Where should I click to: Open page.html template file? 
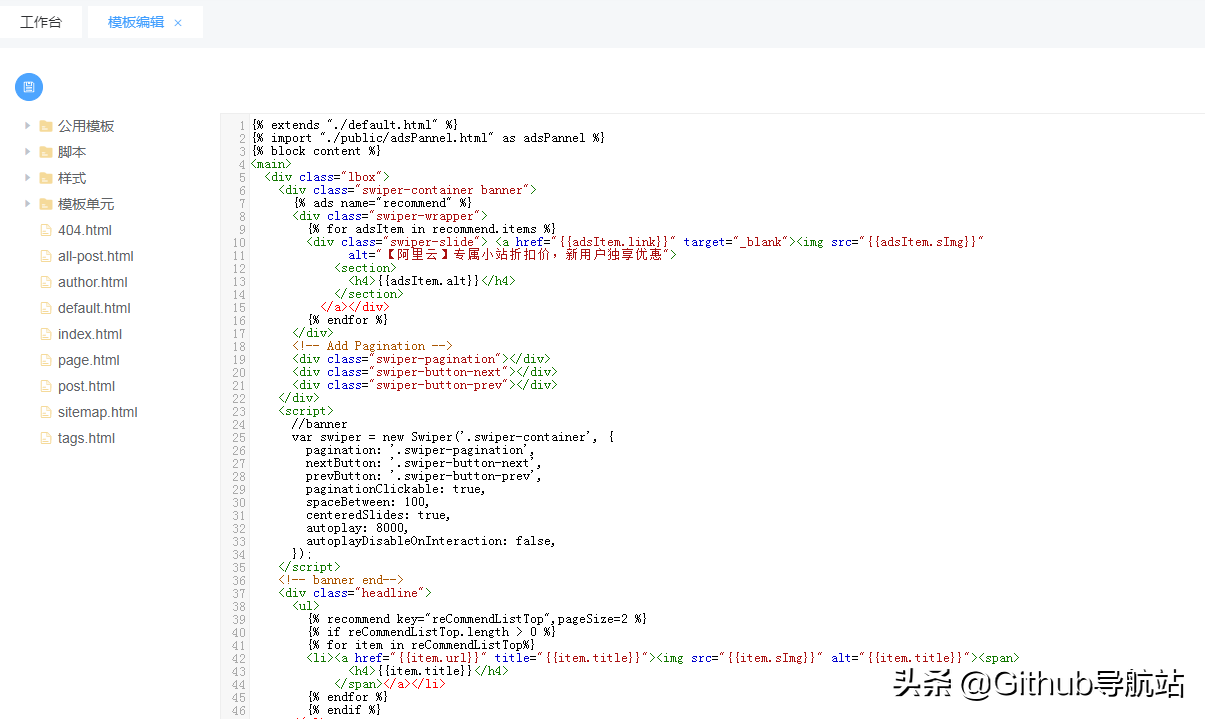point(89,360)
